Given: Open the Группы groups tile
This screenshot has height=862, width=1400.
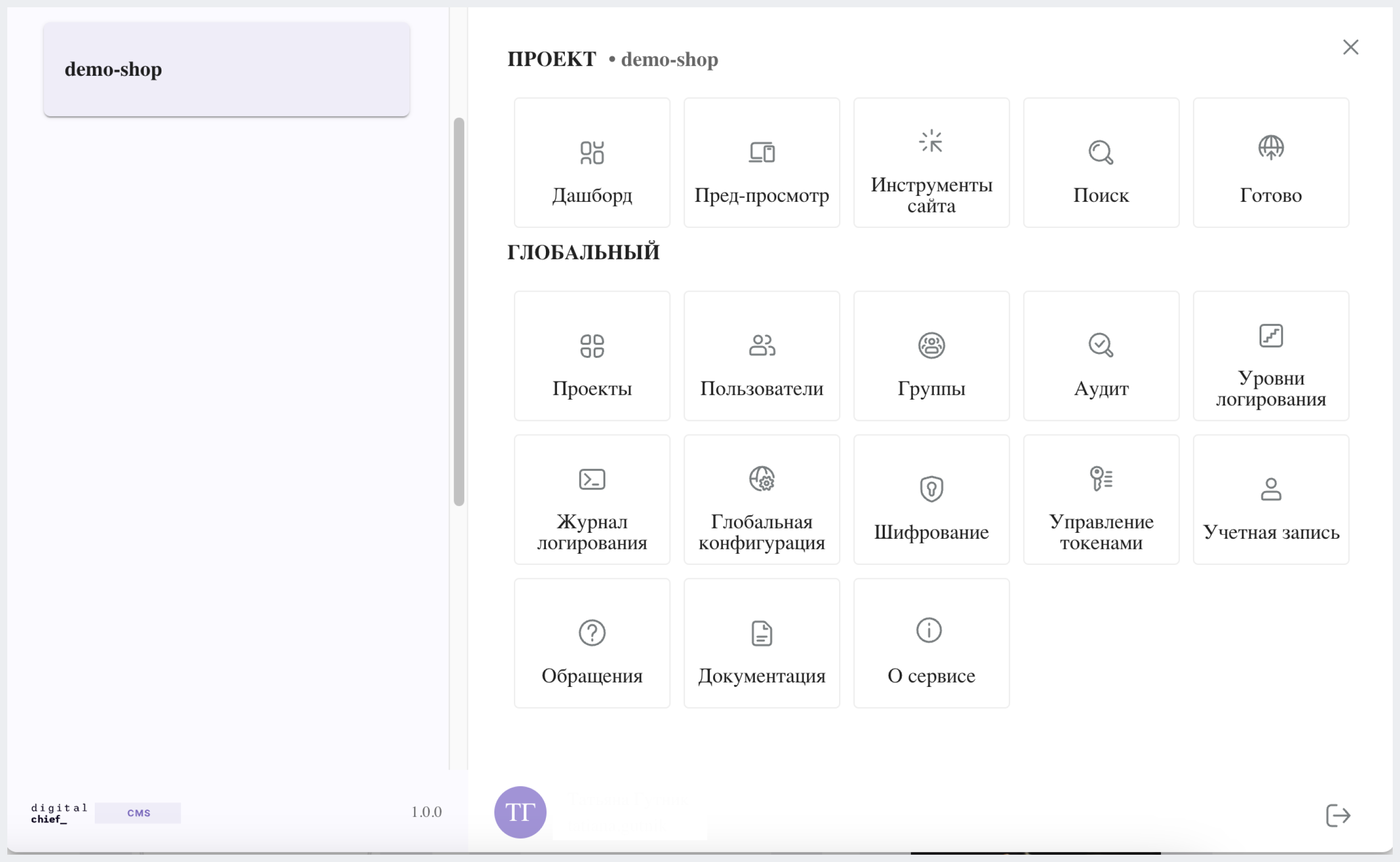Looking at the screenshot, I should pyautogui.click(x=931, y=356).
